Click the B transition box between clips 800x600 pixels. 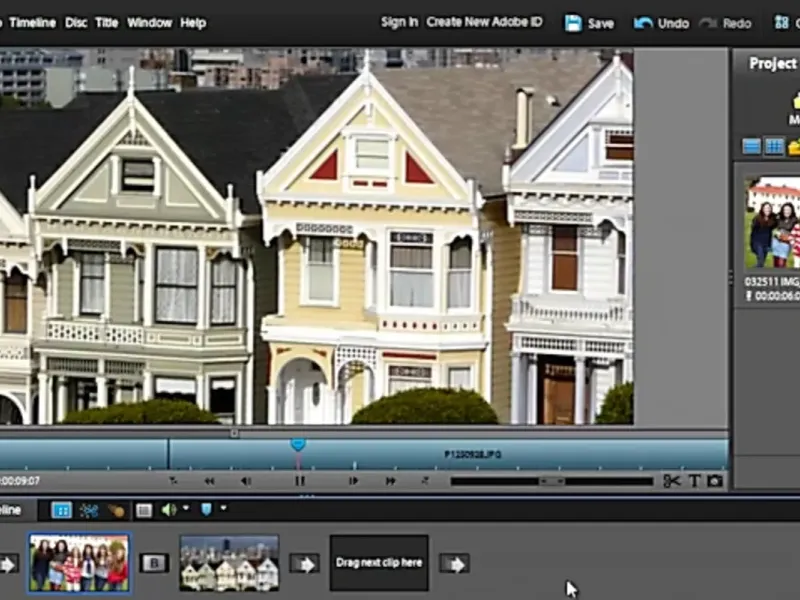155,563
